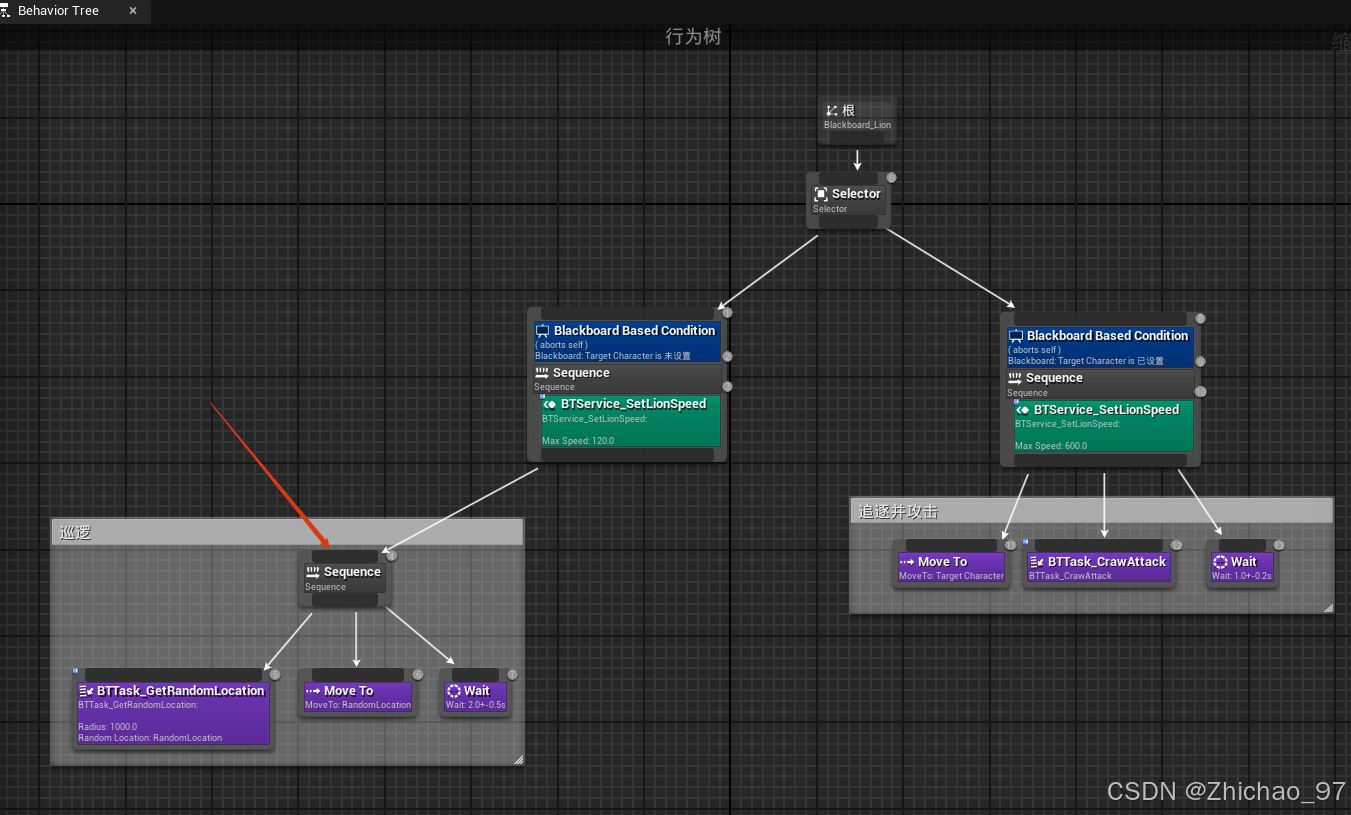
Task: Click the Blackboard_Lion label on the root node
Action: (857, 125)
